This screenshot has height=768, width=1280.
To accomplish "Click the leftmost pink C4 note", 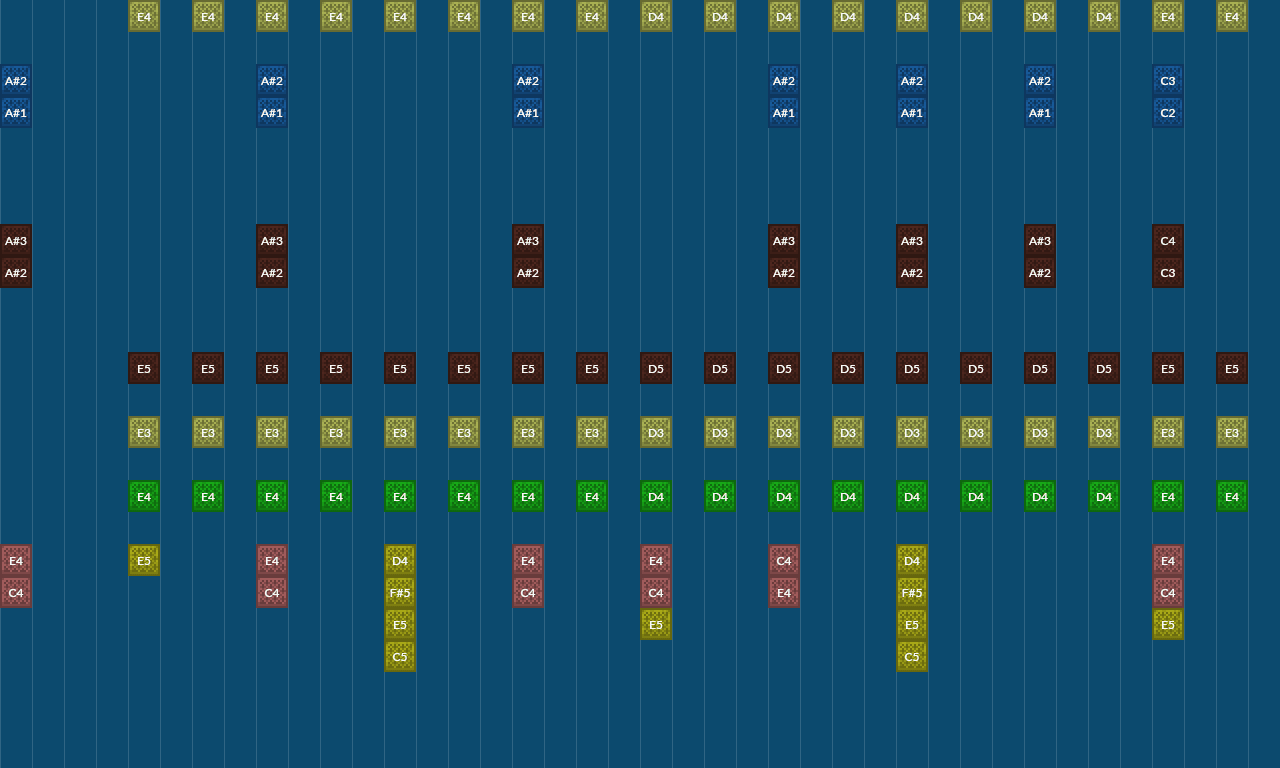I will [16, 593].
